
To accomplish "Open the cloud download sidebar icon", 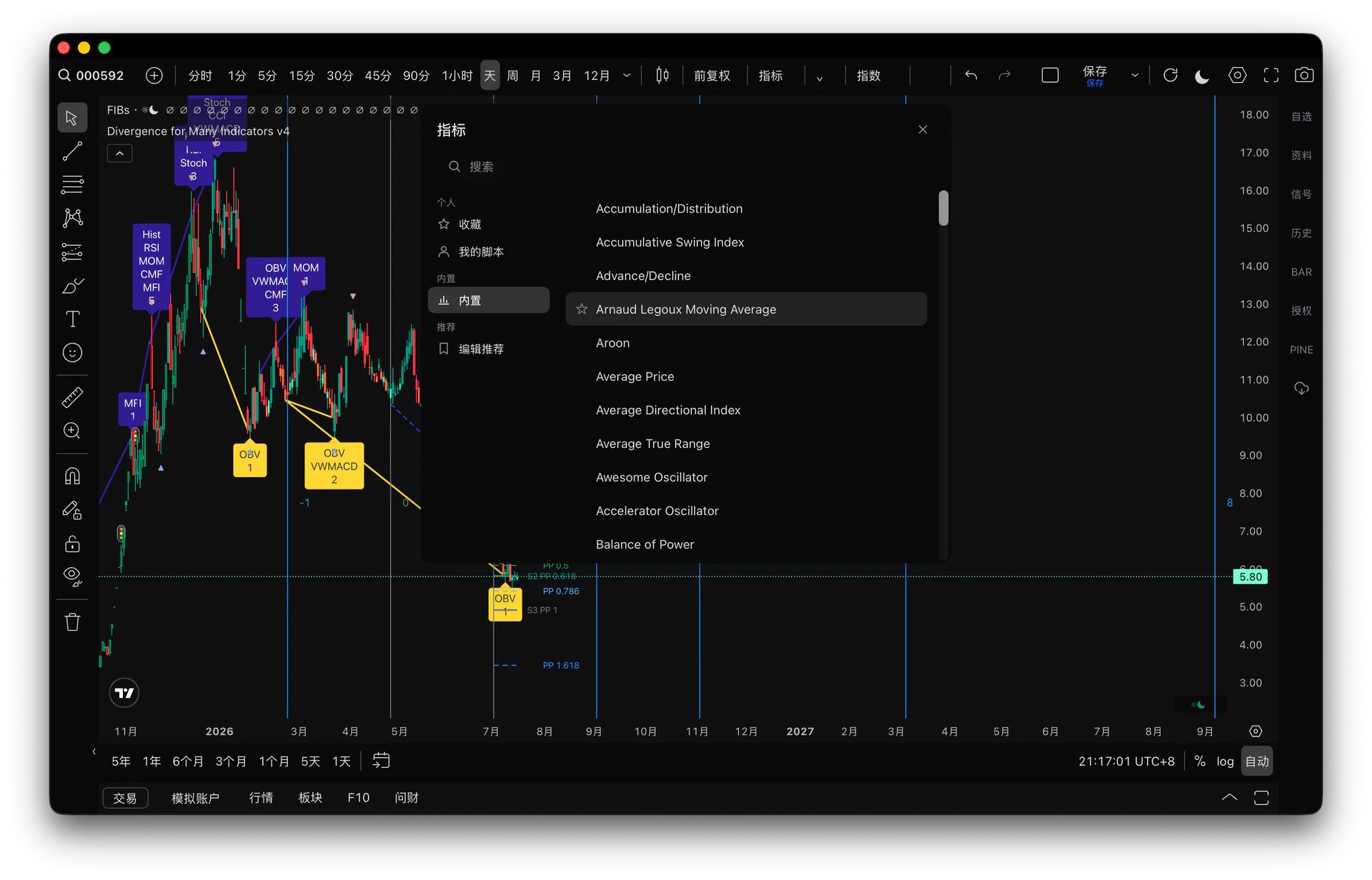I will (1301, 389).
